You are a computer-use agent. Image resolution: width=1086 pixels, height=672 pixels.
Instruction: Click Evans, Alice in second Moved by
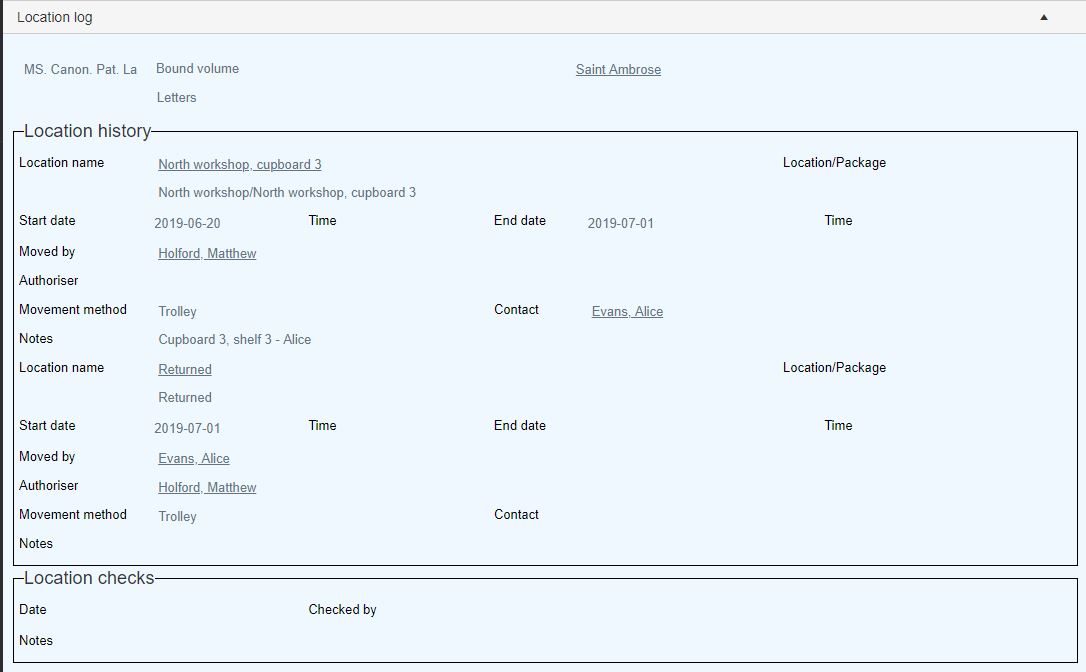click(x=194, y=459)
